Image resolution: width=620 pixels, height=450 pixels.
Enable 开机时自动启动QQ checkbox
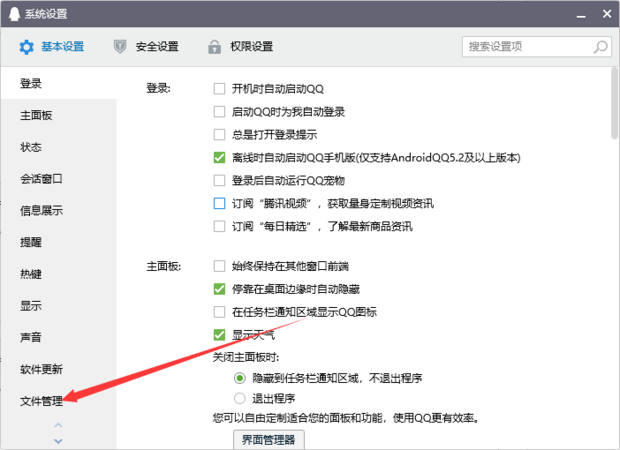(219, 89)
